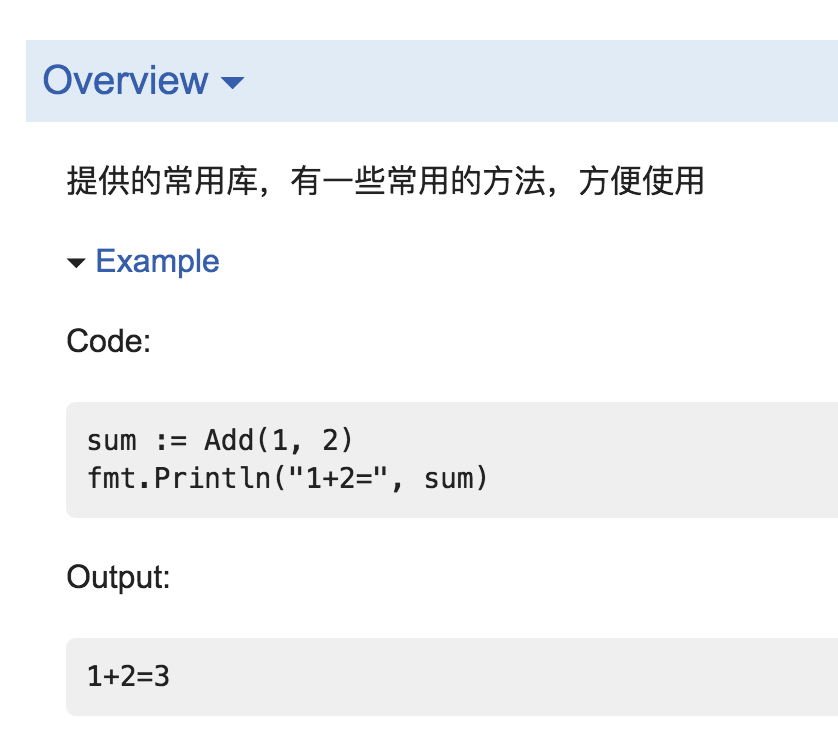
Task: Click the "sum" variable in the first code line
Action: pos(112,441)
